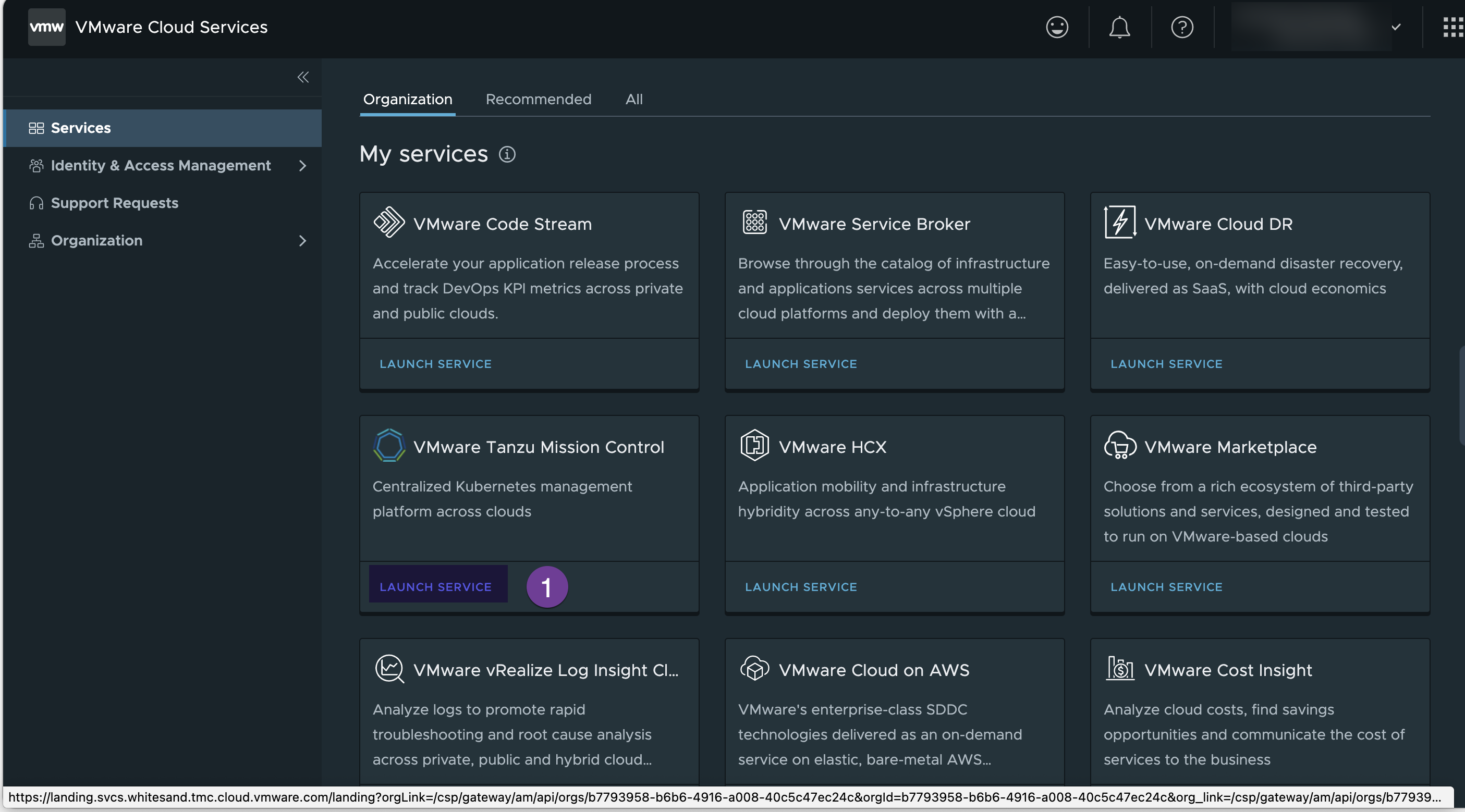The height and width of the screenshot is (812, 1465).
Task: Click the VMware HCX icon
Action: pos(755,445)
